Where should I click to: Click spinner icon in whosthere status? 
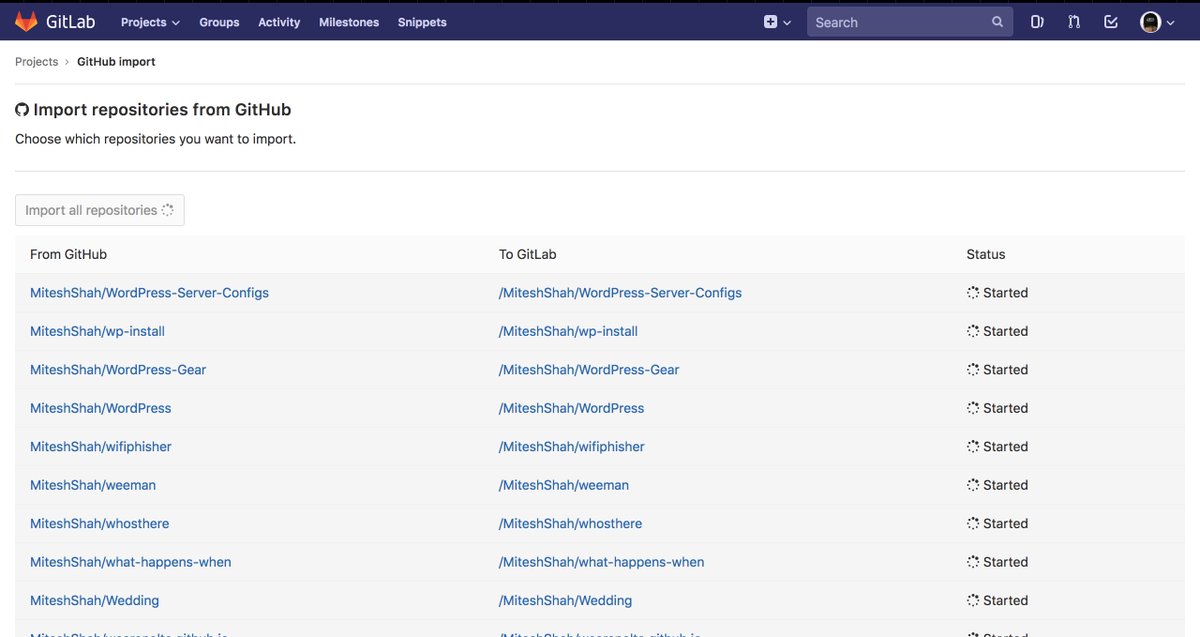point(973,524)
